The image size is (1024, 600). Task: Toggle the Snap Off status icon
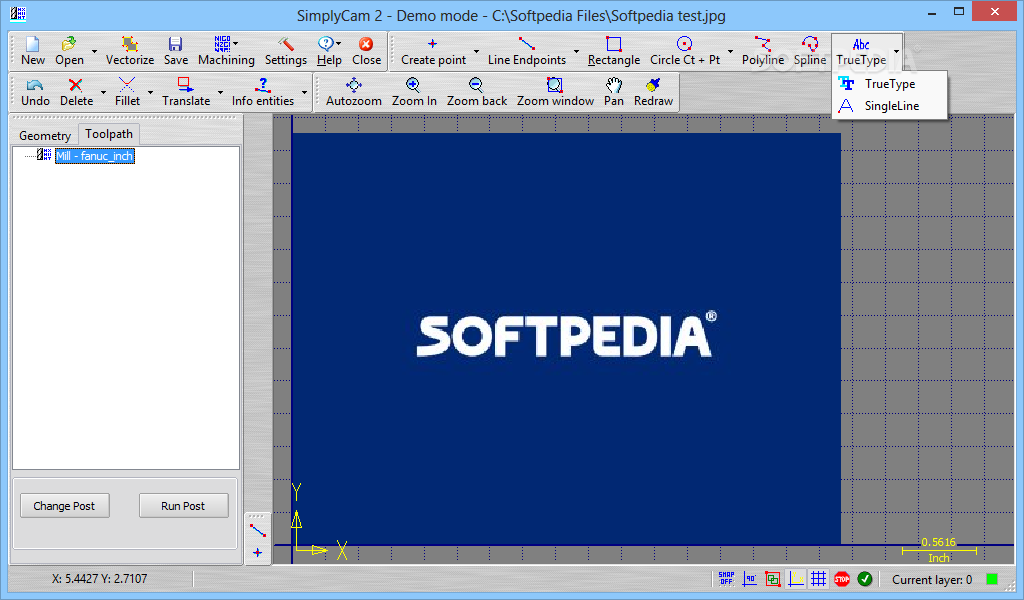(x=726, y=578)
